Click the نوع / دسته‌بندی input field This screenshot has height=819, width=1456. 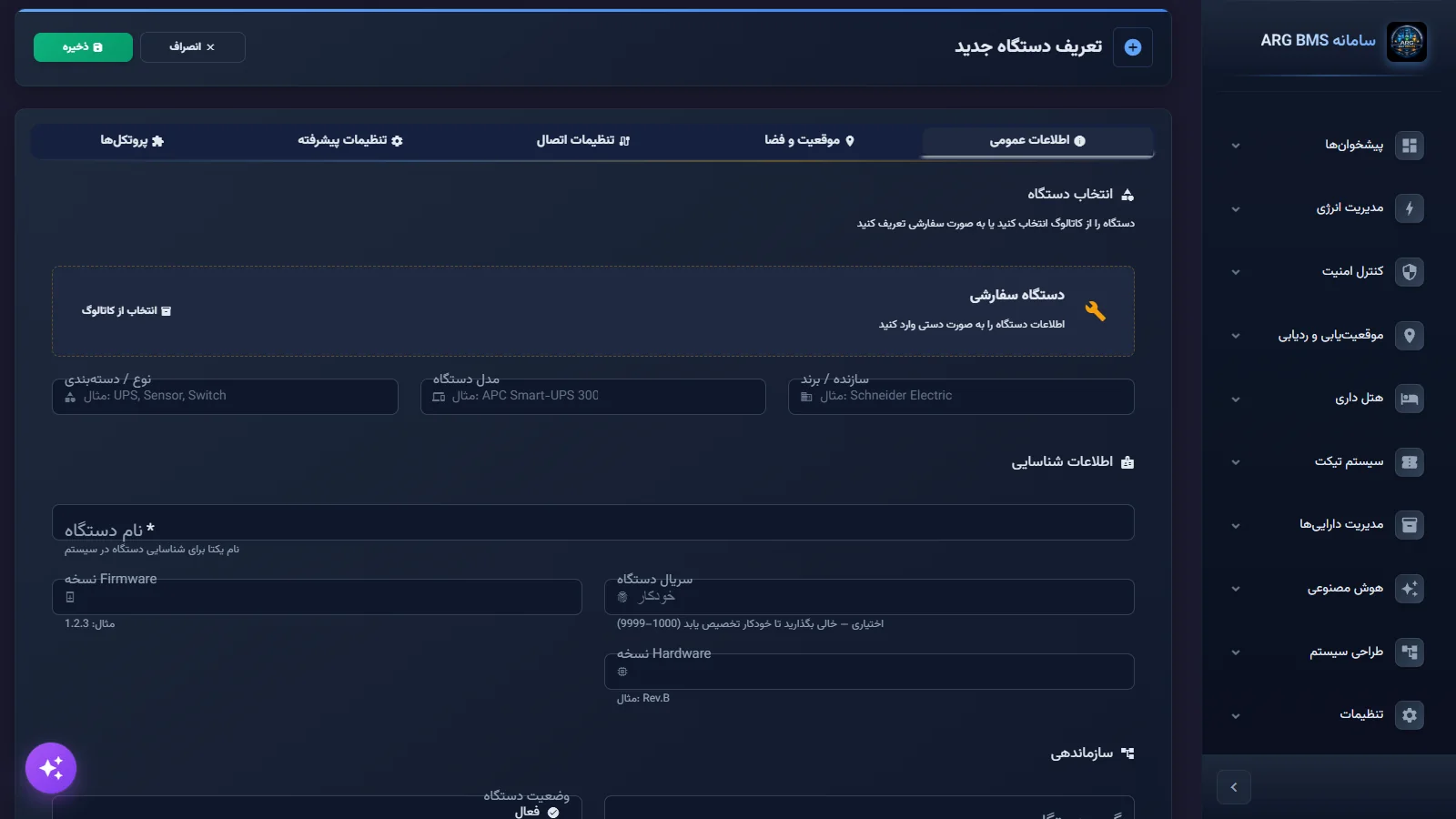click(x=225, y=397)
